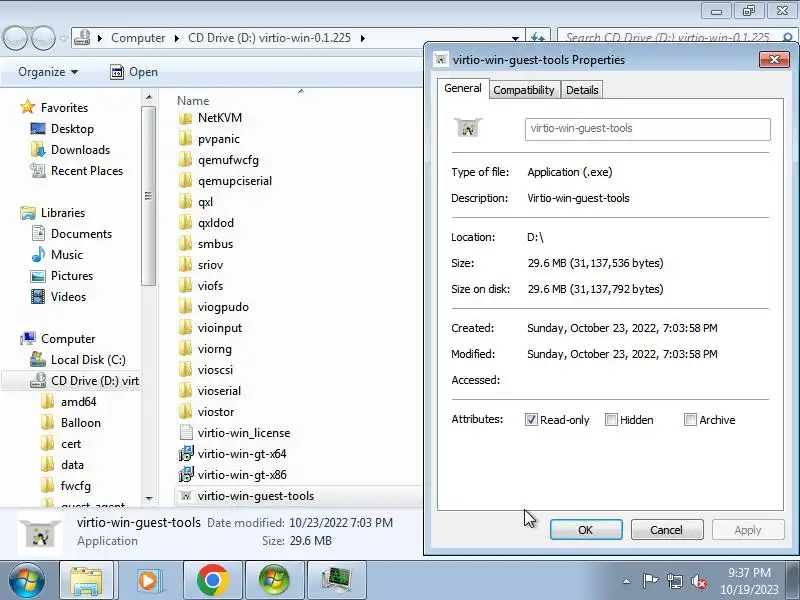
Task: Click the Explorer Forward navigation button
Action: pos(43,38)
